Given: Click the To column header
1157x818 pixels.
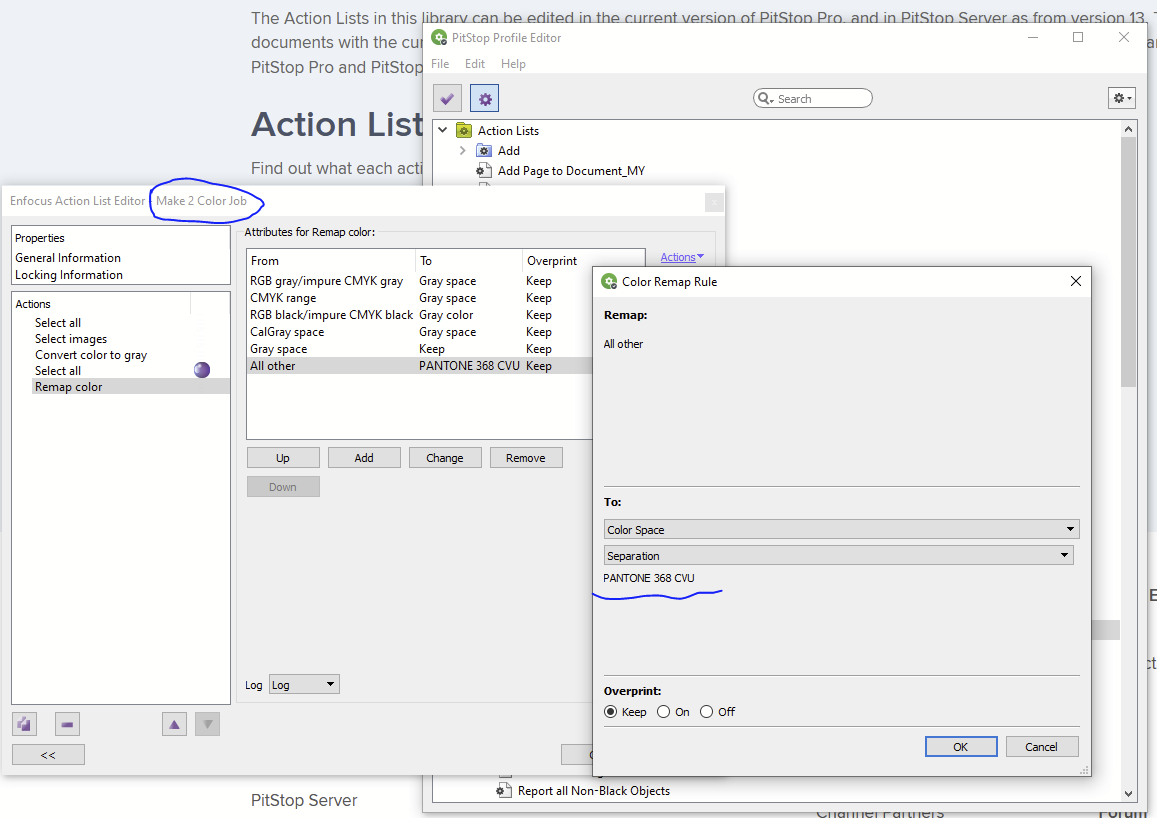Looking at the screenshot, I should point(469,260).
